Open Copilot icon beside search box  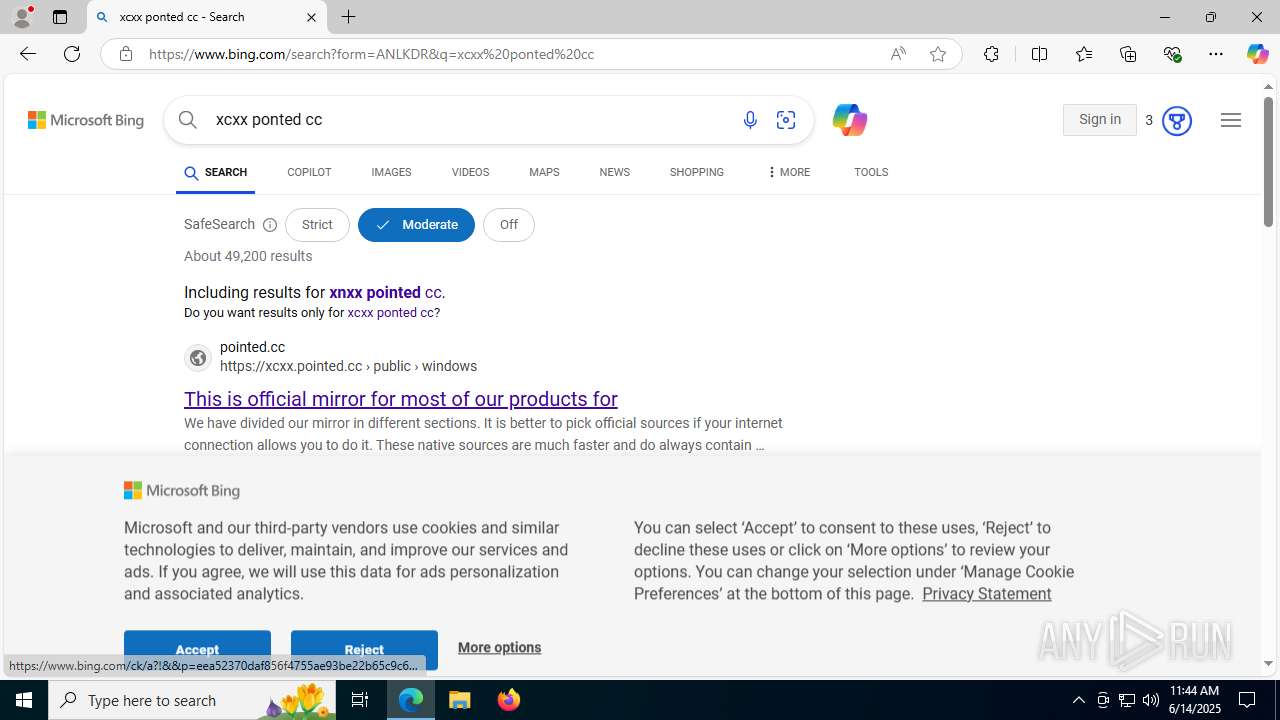849,120
